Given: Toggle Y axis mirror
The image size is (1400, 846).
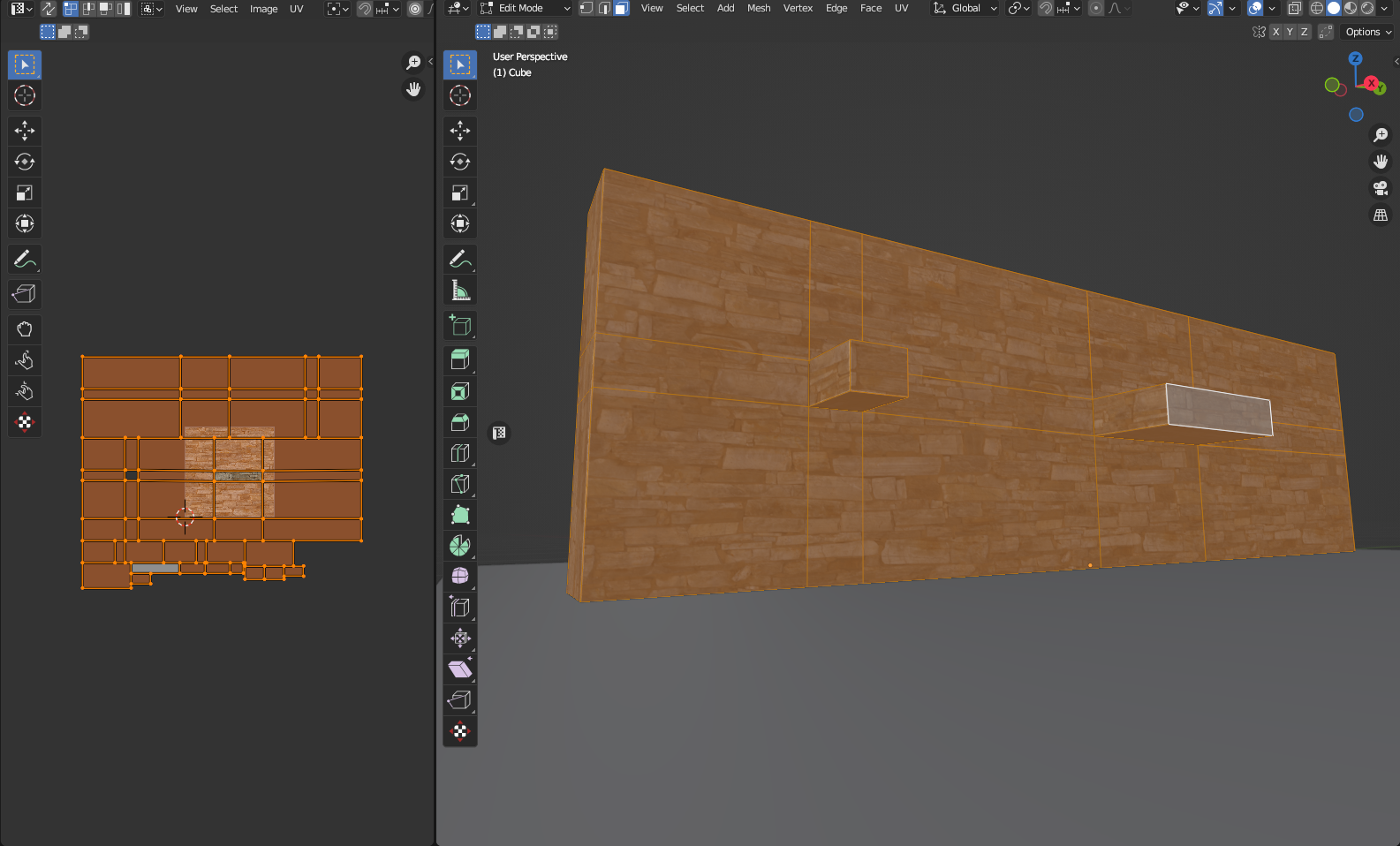Looking at the screenshot, I should click(x=1290, y=32).
